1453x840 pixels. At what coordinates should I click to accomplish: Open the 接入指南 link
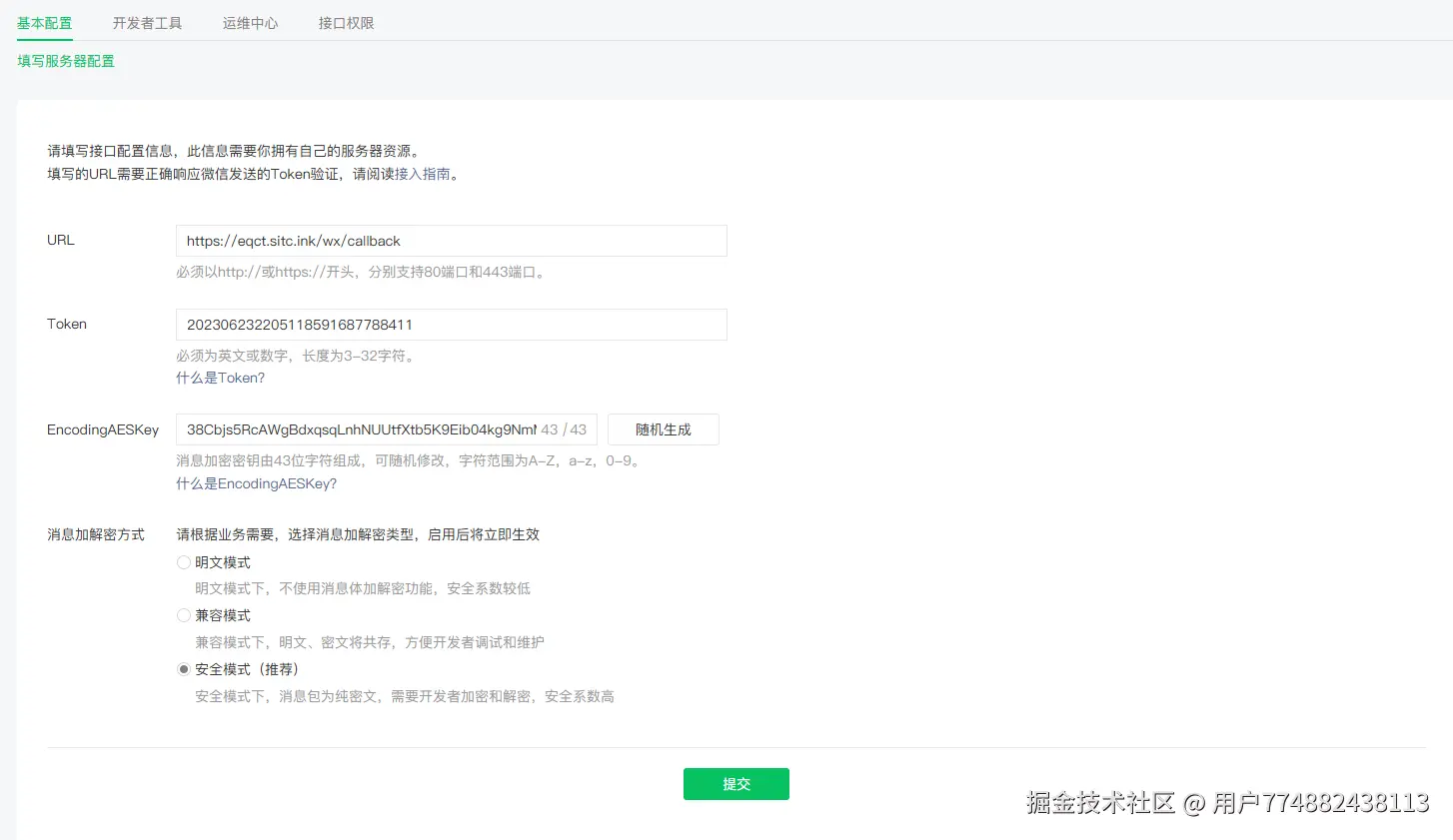pos(422,174)
